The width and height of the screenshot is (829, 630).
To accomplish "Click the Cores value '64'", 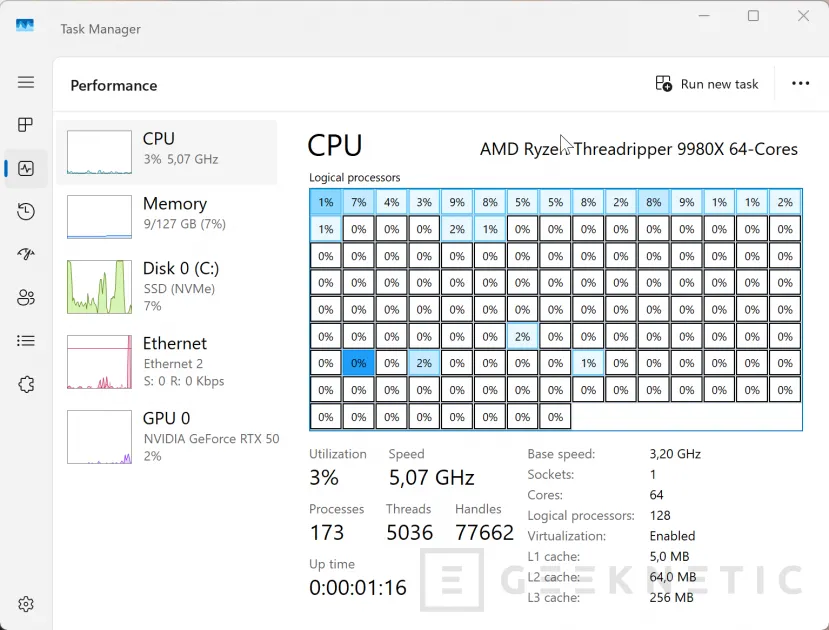I will pyautogui.click(x=656, y=495).
